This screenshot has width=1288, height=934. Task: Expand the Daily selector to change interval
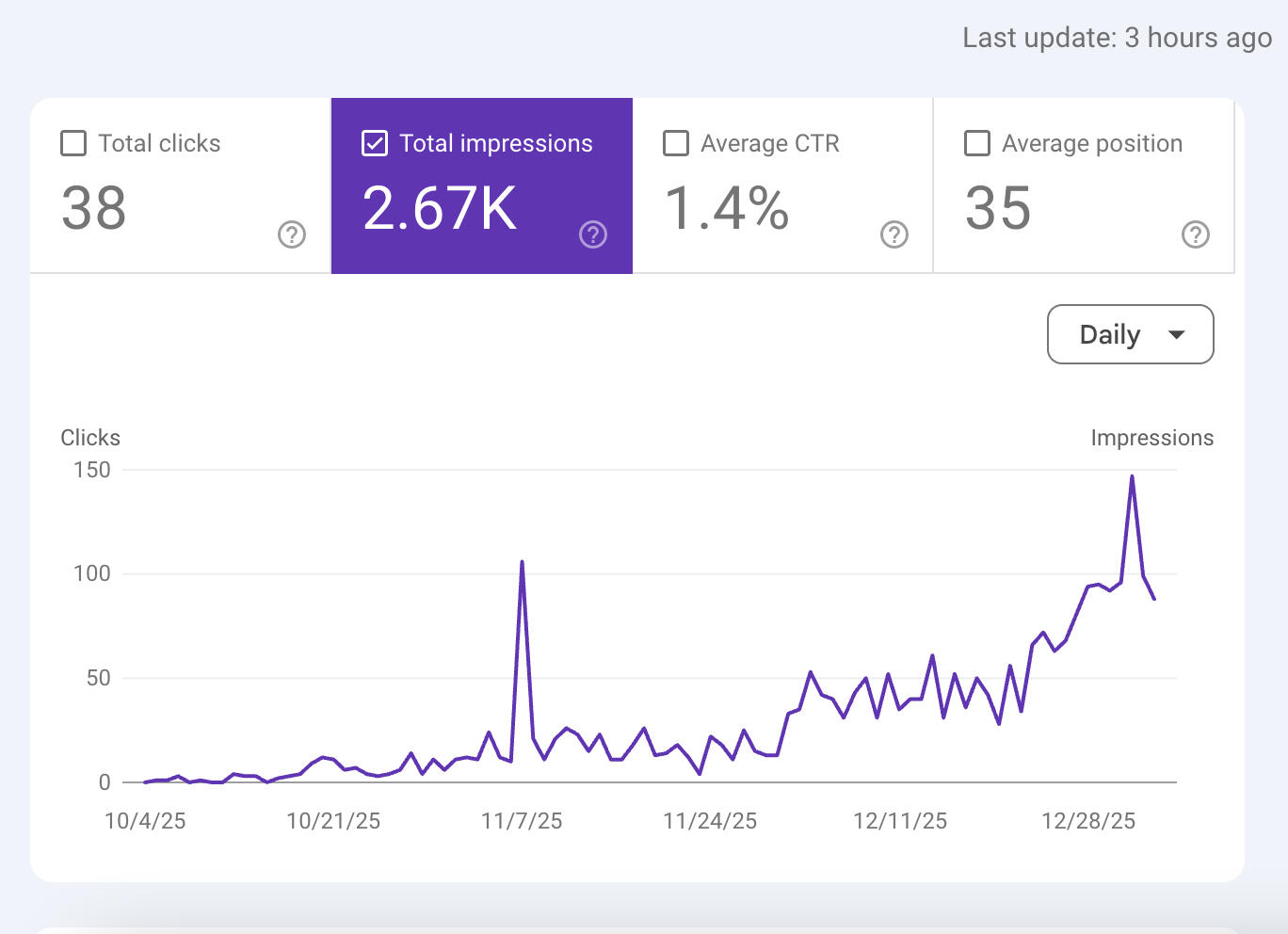pos(1130,334)
